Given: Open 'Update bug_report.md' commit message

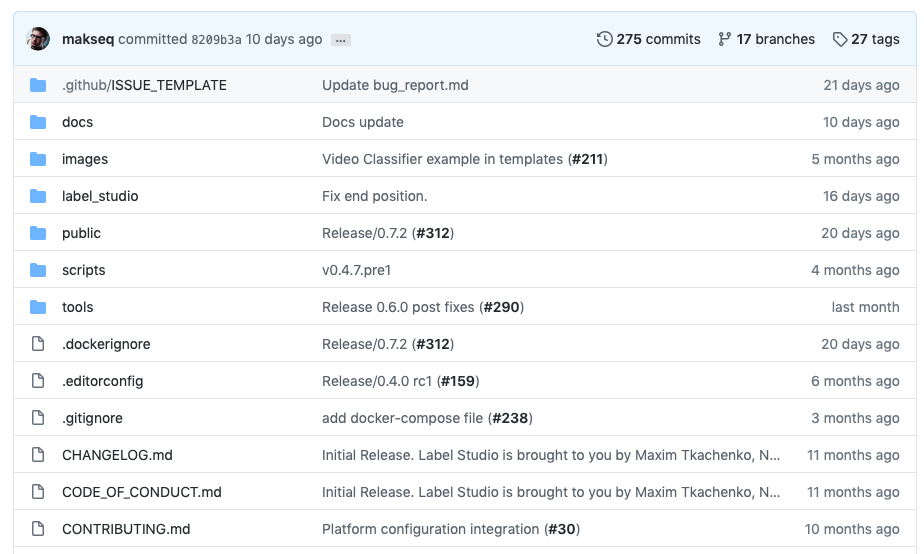Looking at the screenshot, I should pos(395,85).
